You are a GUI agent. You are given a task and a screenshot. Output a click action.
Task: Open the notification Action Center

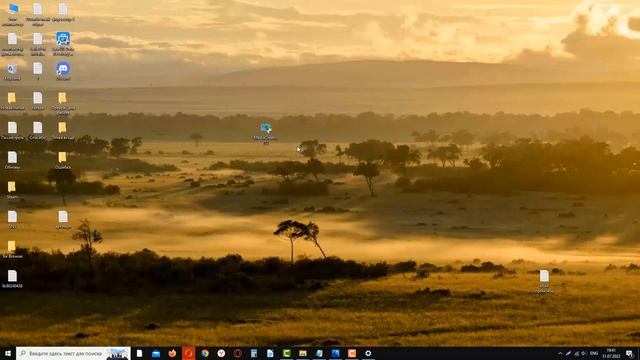[x=629, y=353]
